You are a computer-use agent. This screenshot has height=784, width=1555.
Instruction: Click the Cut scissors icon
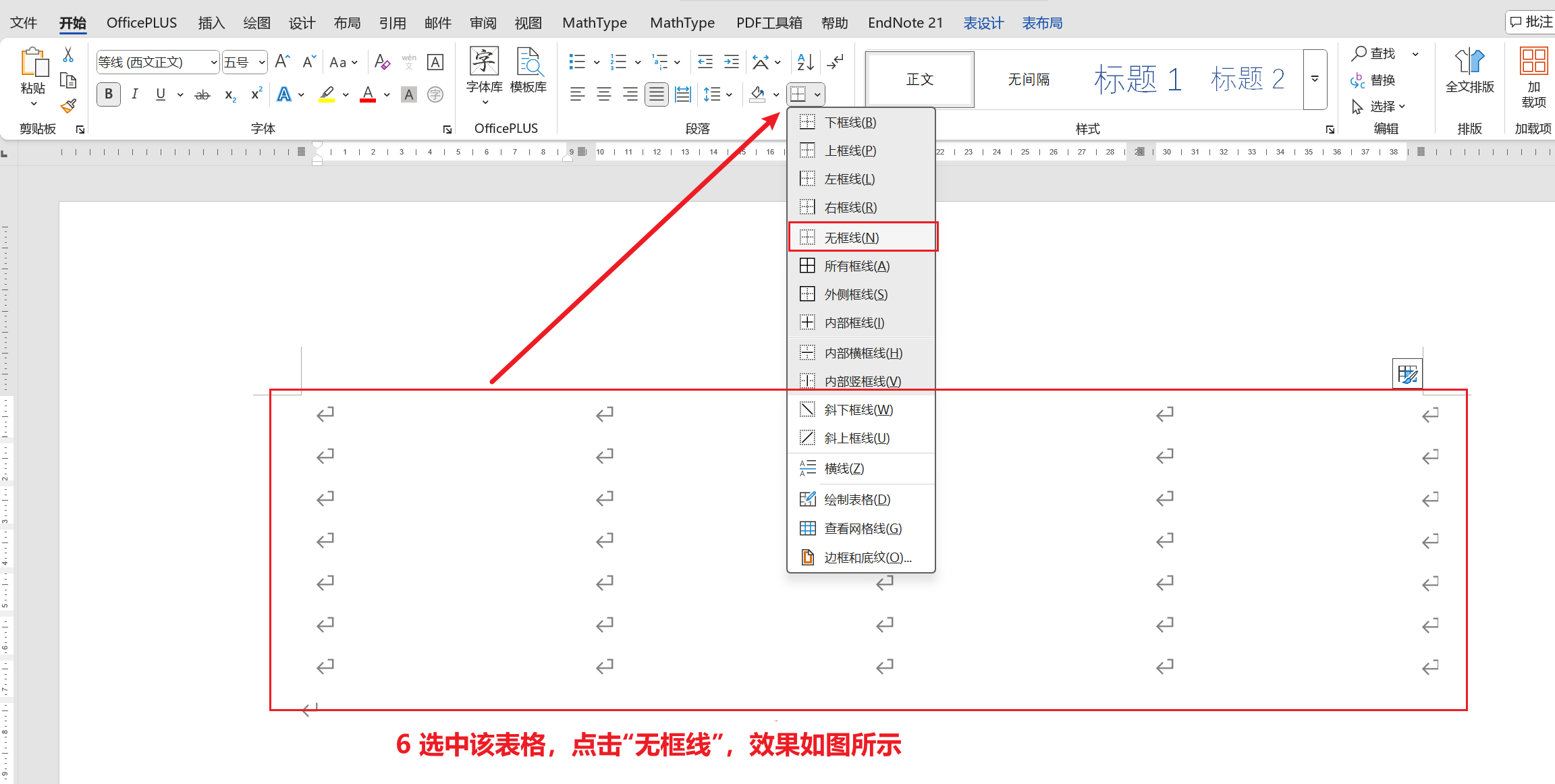click(x=68, y=55)
